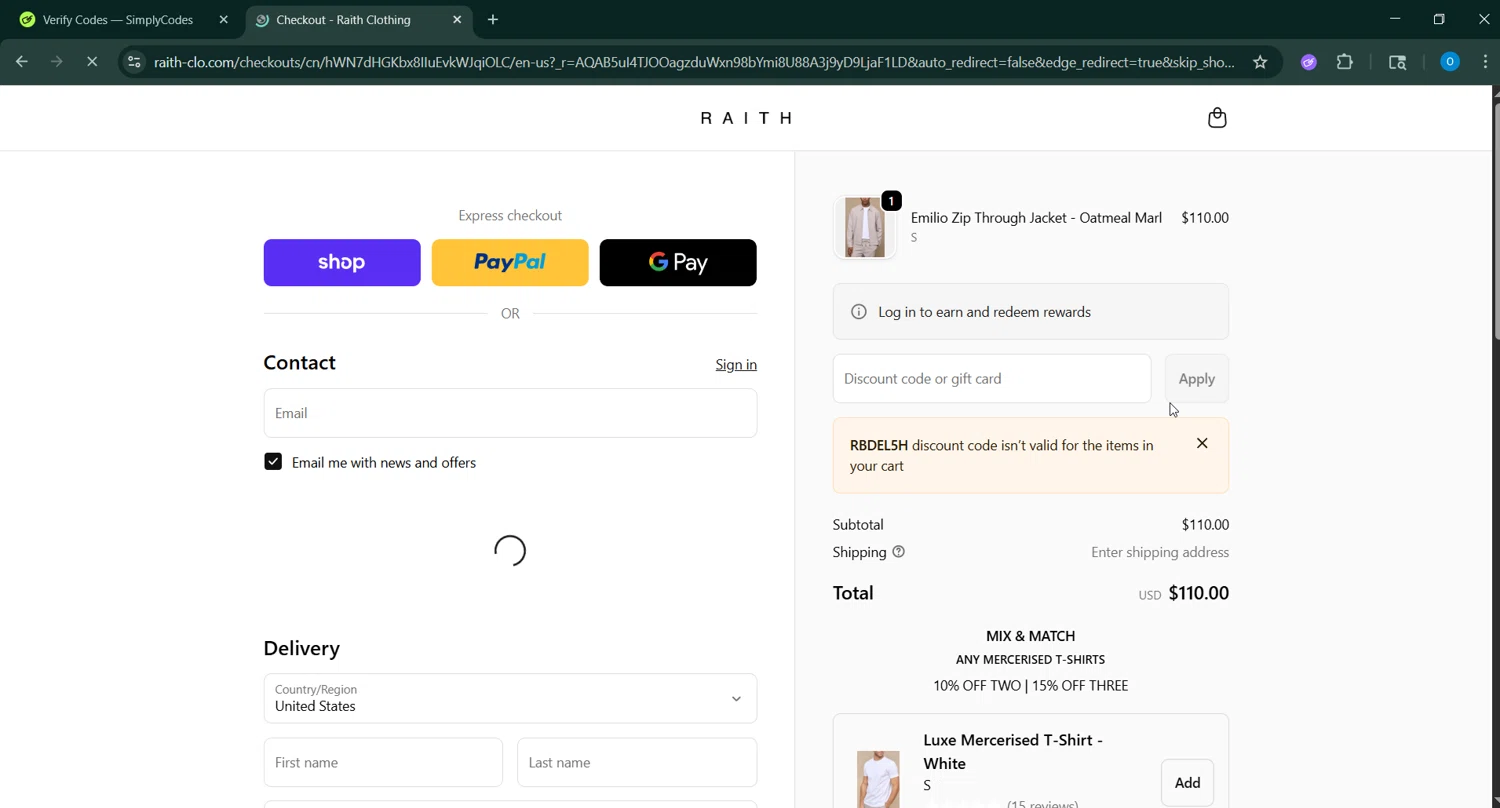Image resolution: width=1500 pixels, height=808 pixels.
Task: Go back using the browser back arrow
Action: [22, 62]
